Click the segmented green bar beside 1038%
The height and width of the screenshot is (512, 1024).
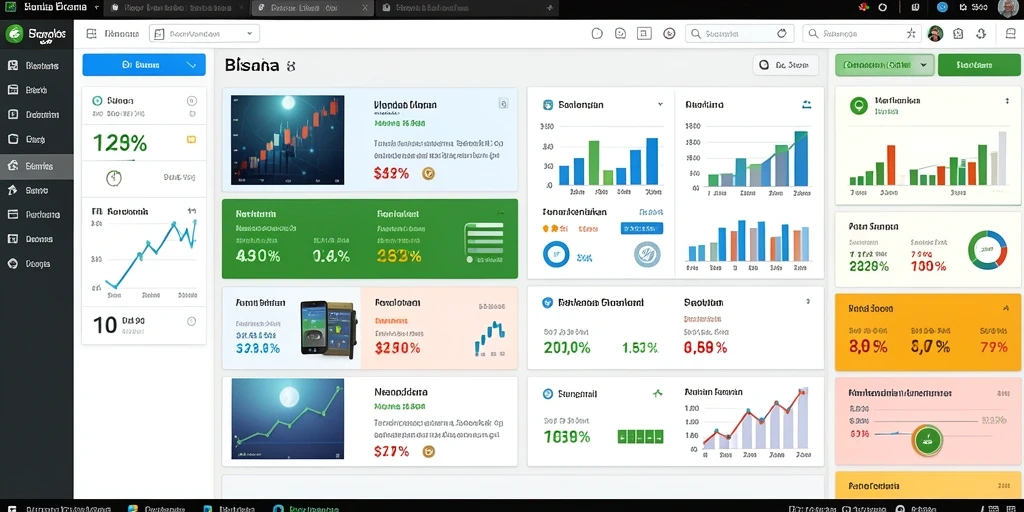(x=640, y=436)
